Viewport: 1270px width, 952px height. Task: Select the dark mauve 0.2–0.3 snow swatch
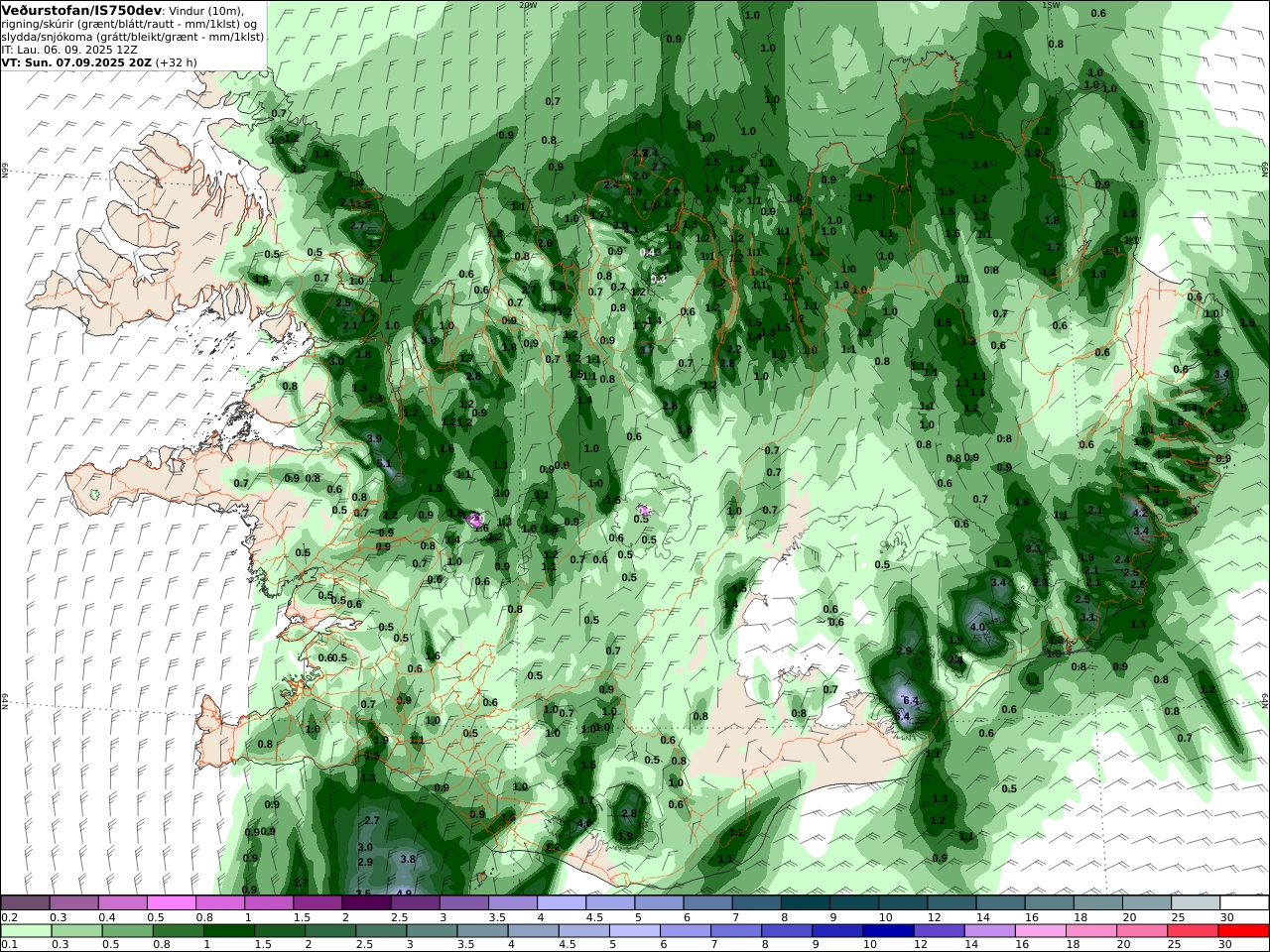(25, 903)
